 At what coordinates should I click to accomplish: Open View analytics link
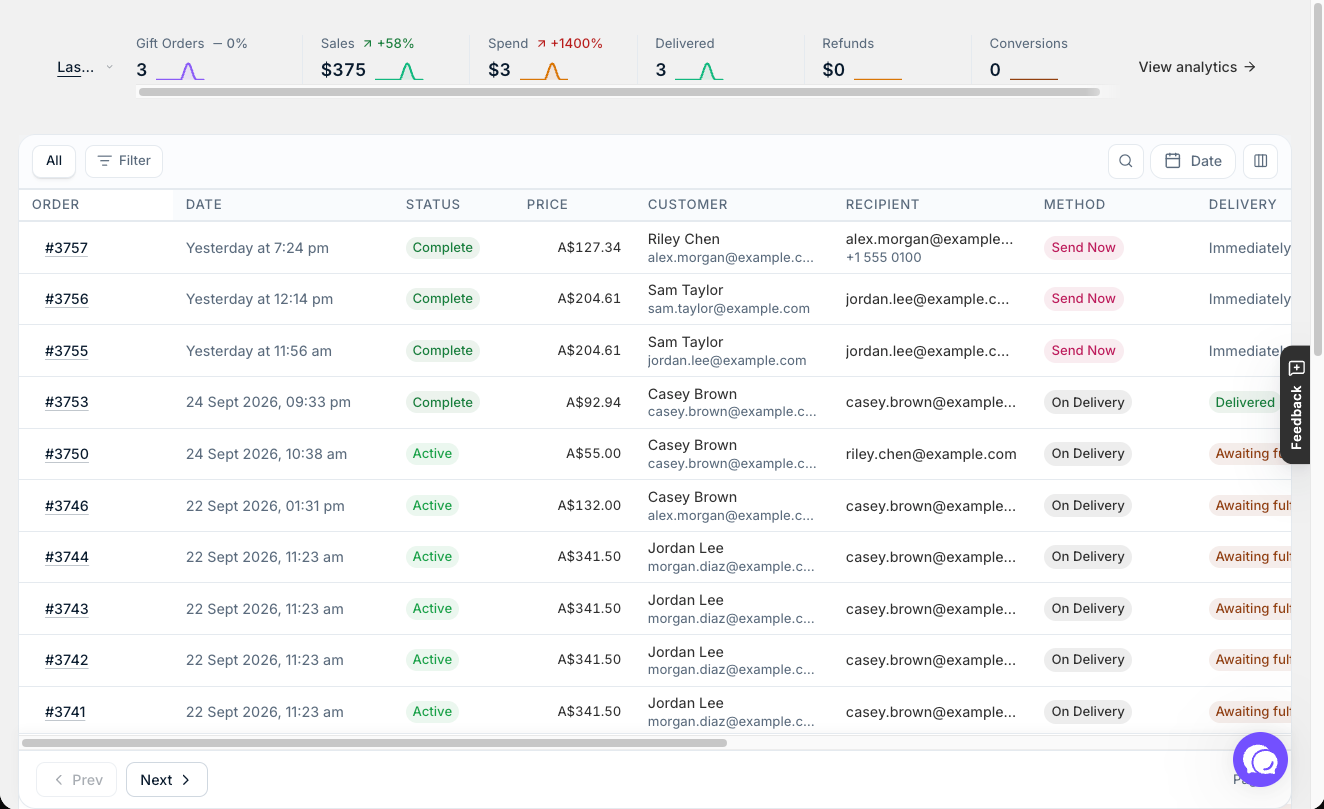point(1197,67)
